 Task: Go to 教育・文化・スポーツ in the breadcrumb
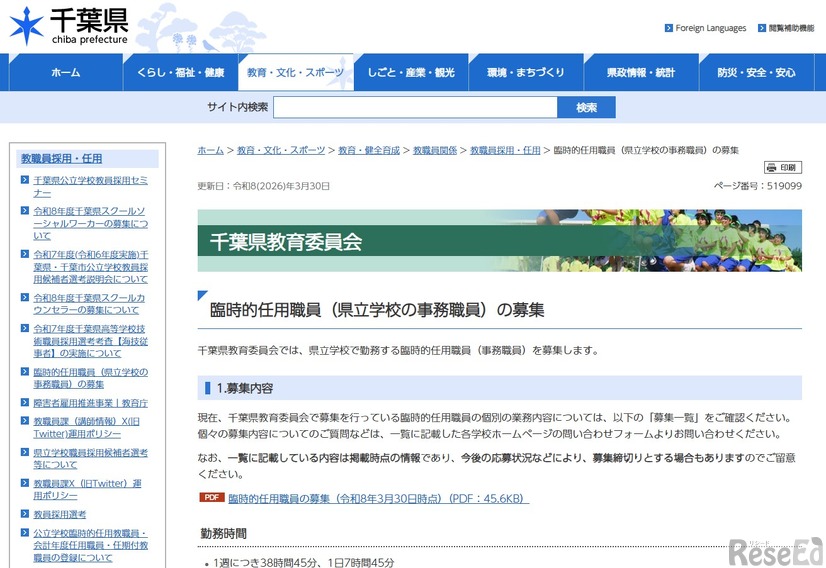coord(281,150)
